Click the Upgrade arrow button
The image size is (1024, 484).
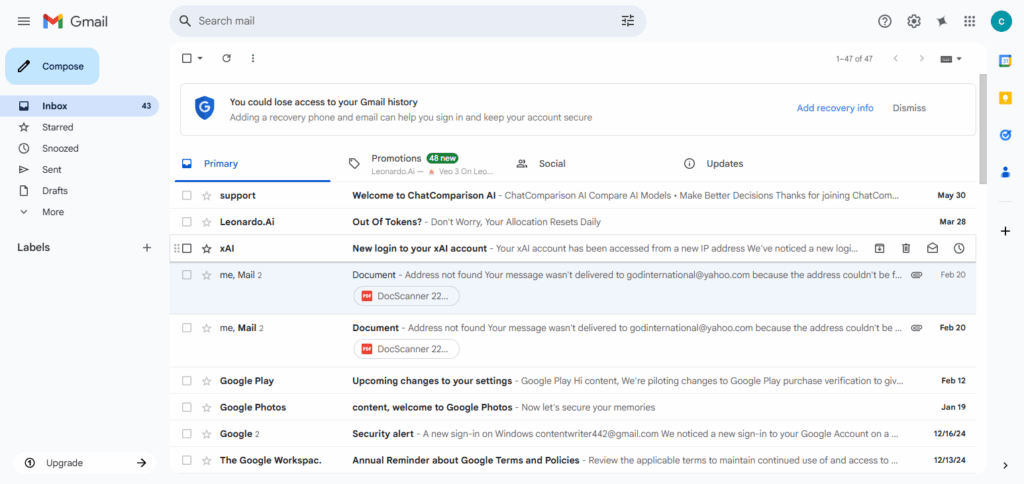(141, 463)
